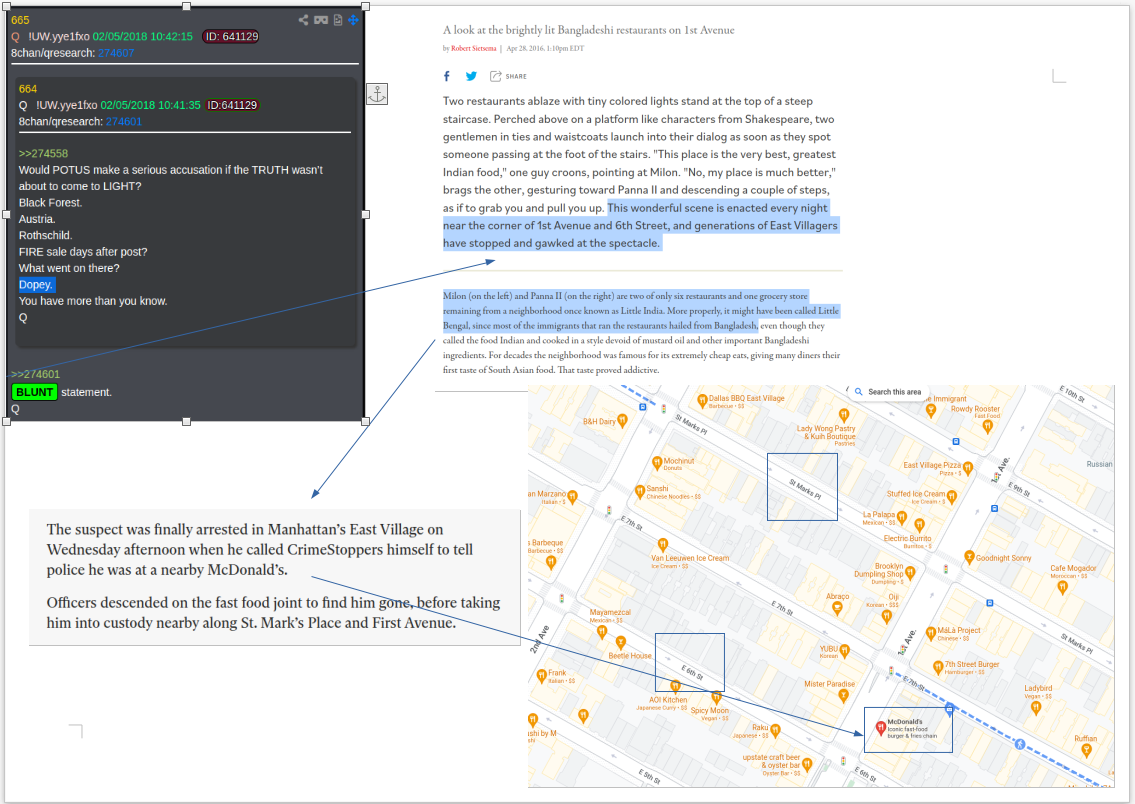The image size is (1135, 804).
Task: Click the ID:641129 badge in post 664
Action: pos(232,105)
